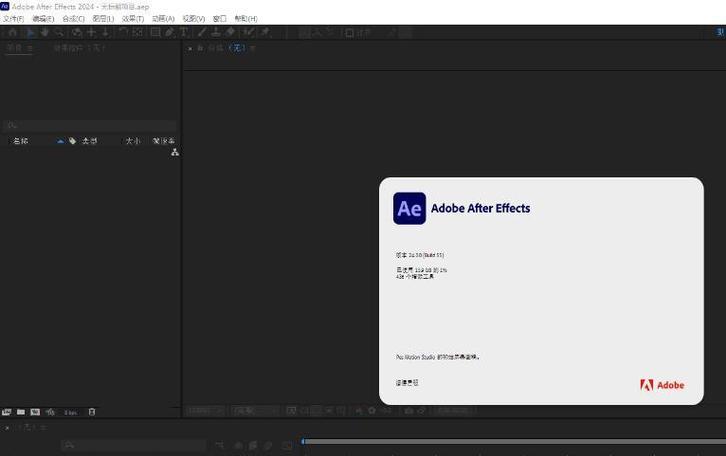726x456 pixels.
Task: Open the resolution dropdown in viewer
Action: [256, 411]
